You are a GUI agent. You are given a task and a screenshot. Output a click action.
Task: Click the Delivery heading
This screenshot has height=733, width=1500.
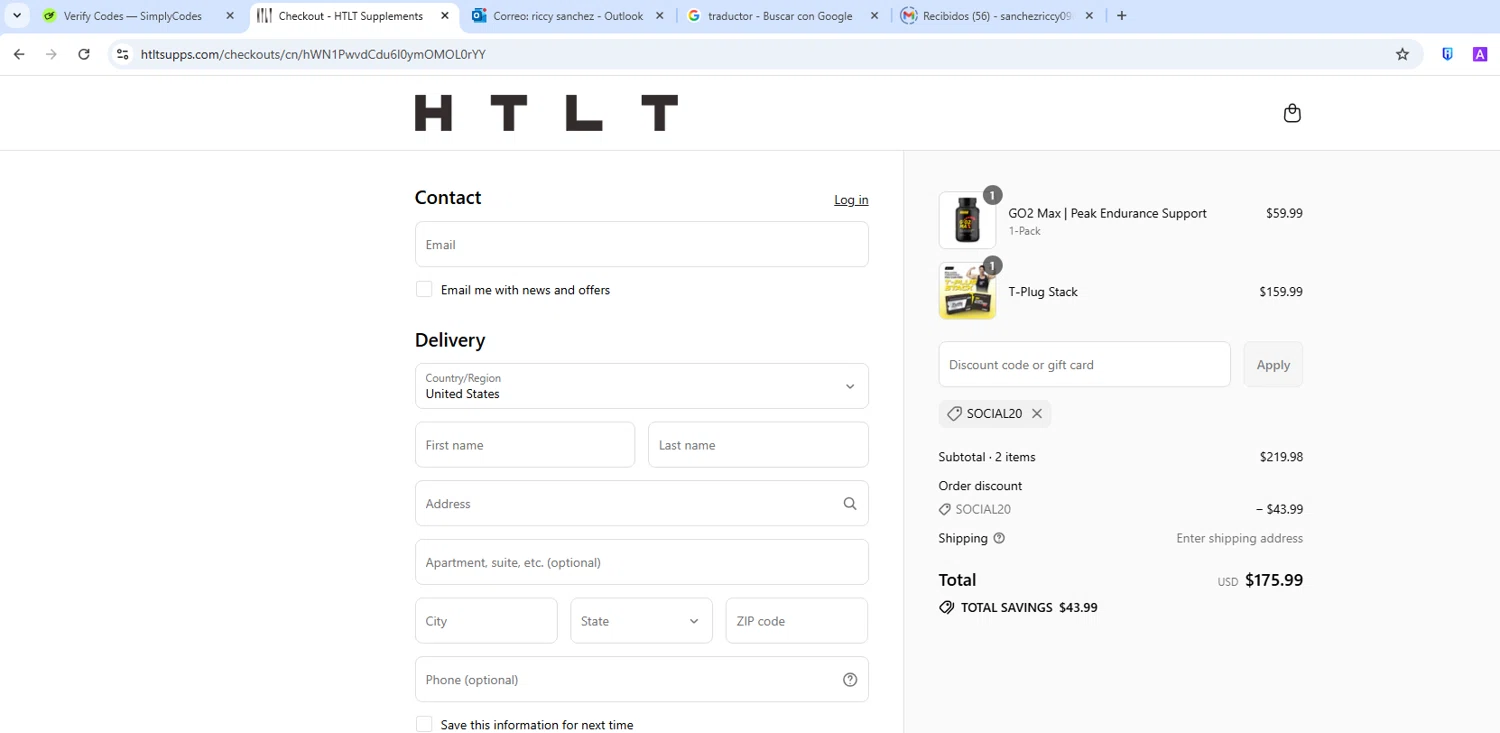pyautogui.click(x=450, y=340)
